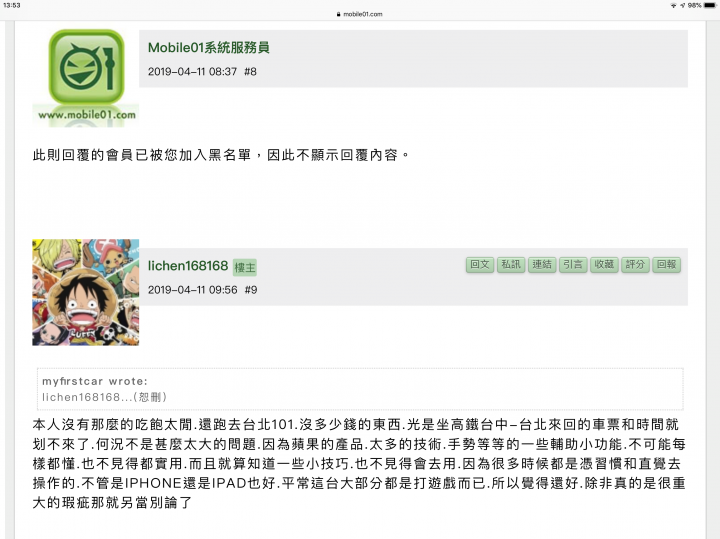Tap the Wi-Fi status icon

tap(674, 6)
